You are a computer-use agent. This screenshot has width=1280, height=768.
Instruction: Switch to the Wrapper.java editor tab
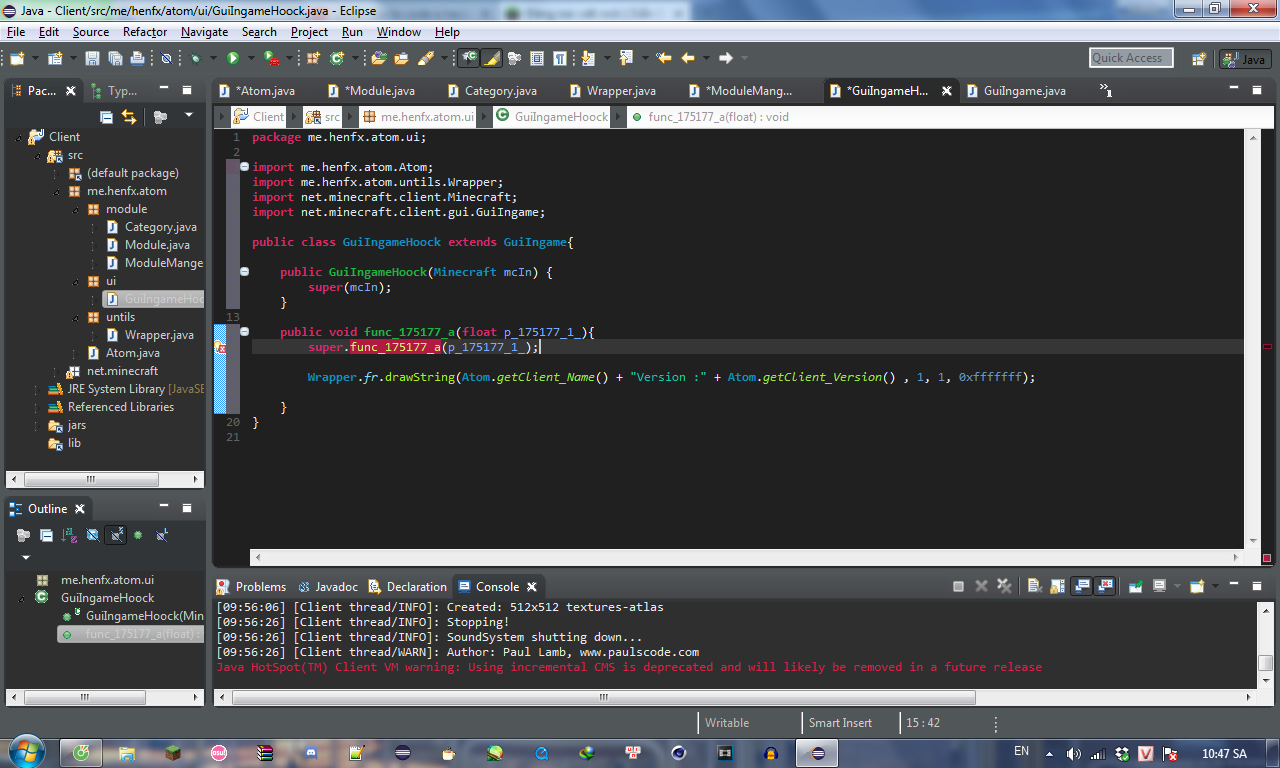(x=620, y=91)
